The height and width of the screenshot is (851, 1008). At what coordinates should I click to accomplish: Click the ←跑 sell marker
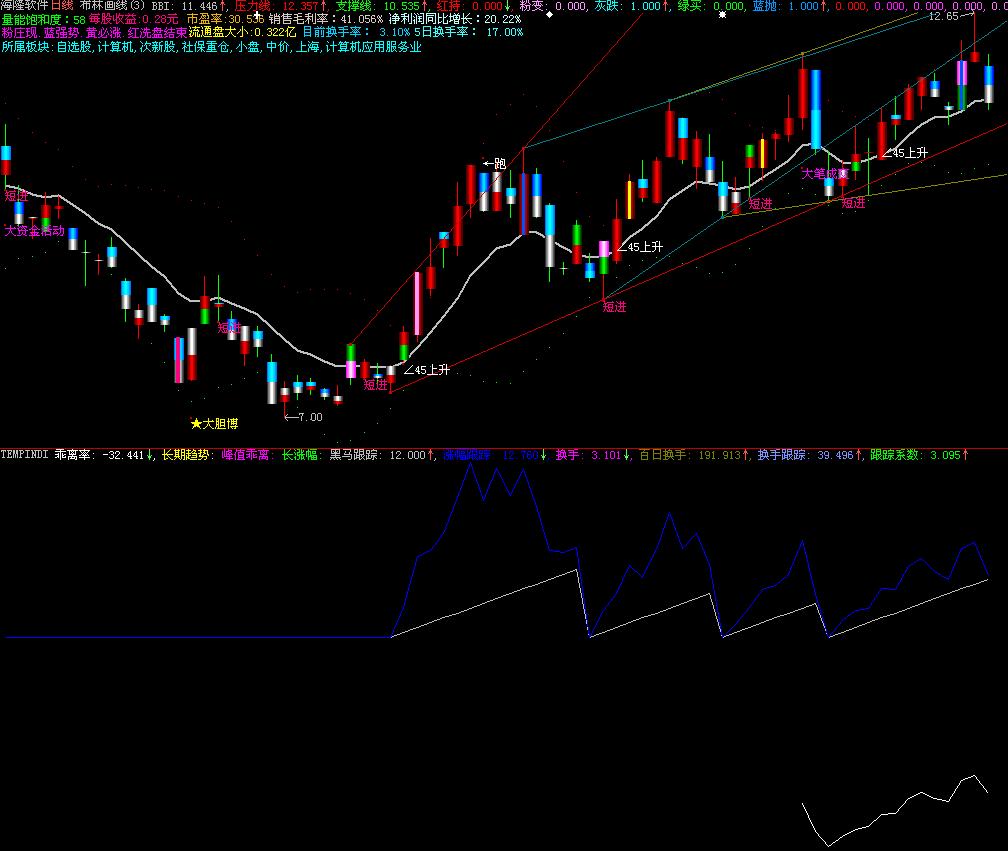coord(495,163)
